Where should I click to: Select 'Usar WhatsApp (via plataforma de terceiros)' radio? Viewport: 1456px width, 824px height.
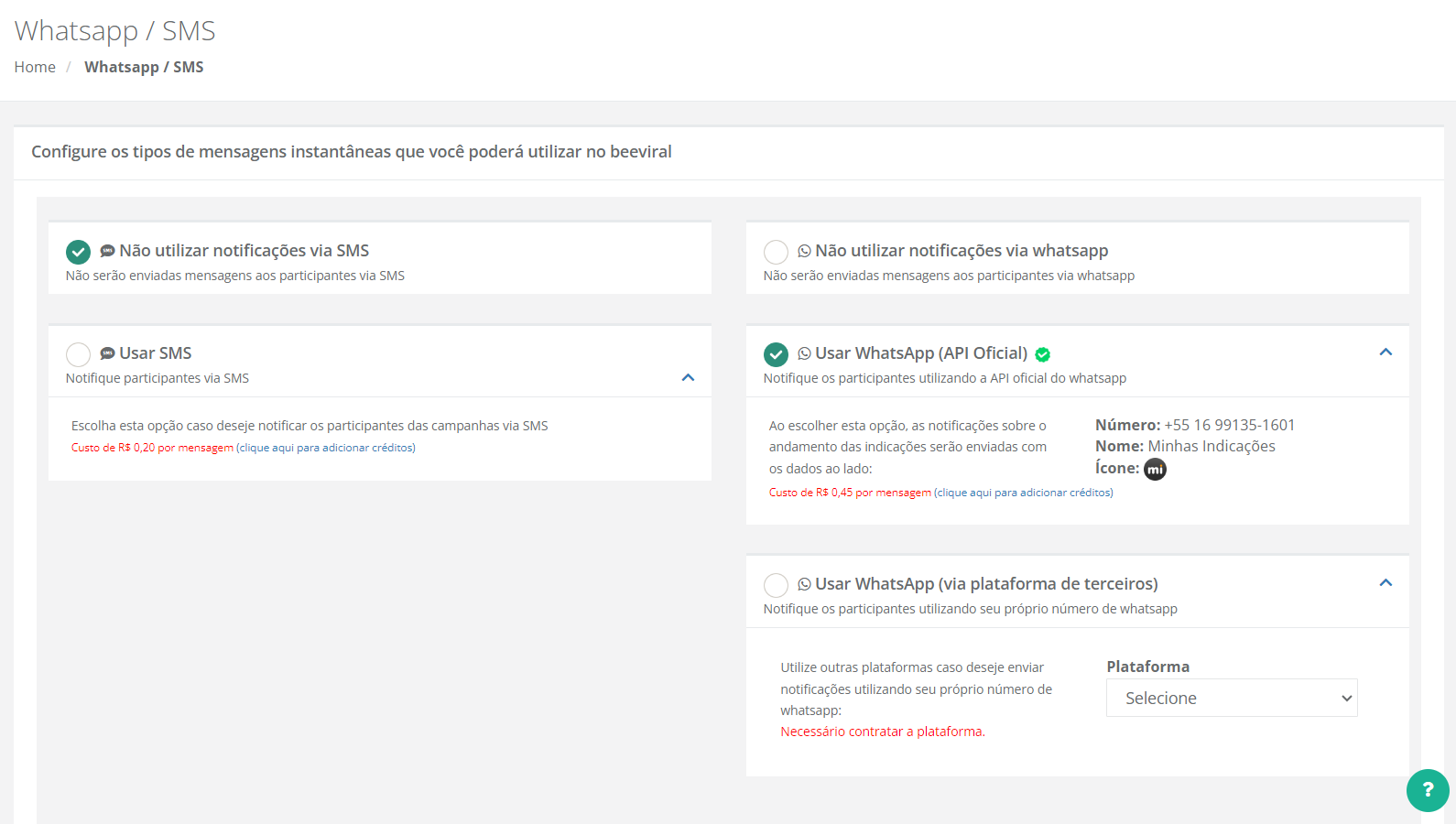[x=776, y=585]
